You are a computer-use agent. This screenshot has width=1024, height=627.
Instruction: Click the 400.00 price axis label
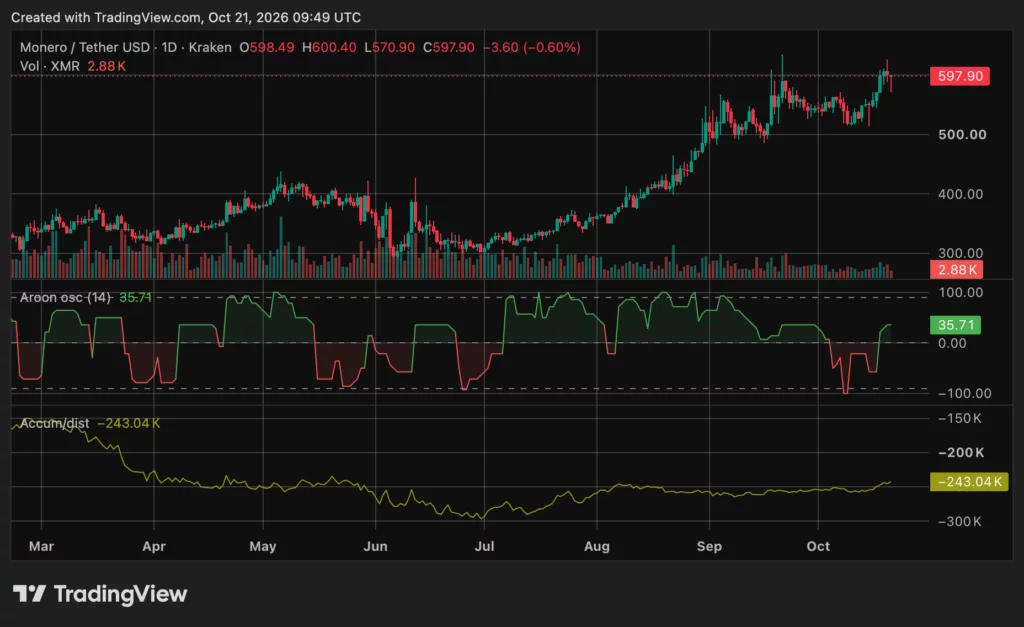point(960,194)
